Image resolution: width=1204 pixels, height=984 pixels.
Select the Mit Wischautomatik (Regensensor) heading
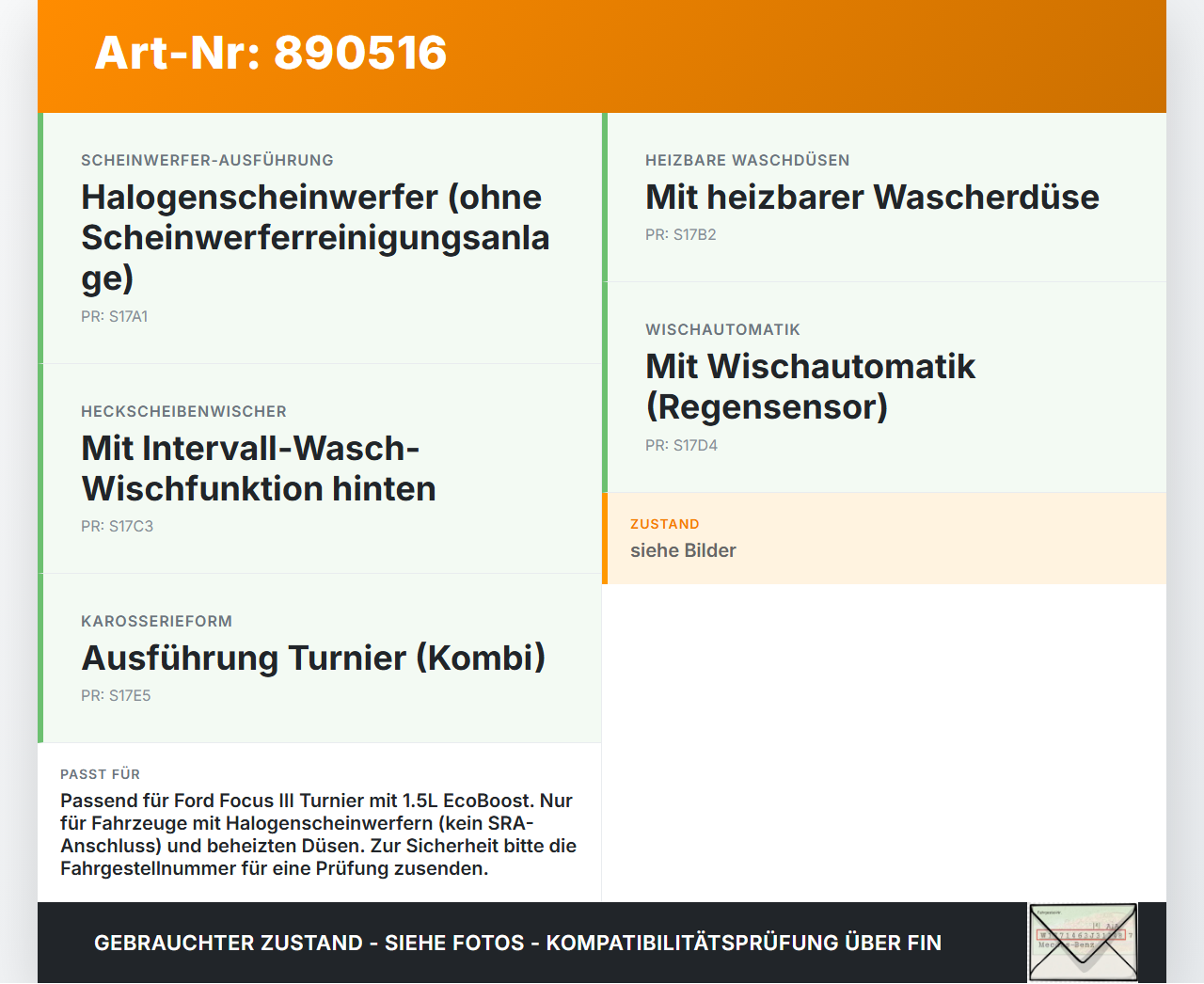(x=810, y=387)
